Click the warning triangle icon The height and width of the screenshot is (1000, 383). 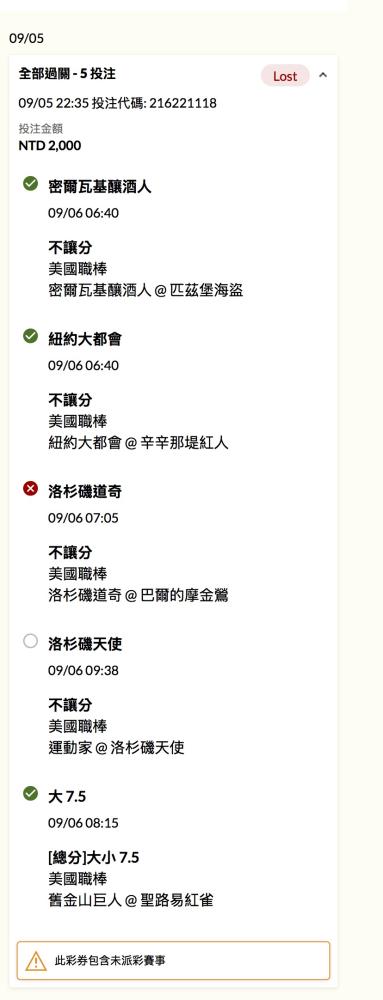pos(36,960)
